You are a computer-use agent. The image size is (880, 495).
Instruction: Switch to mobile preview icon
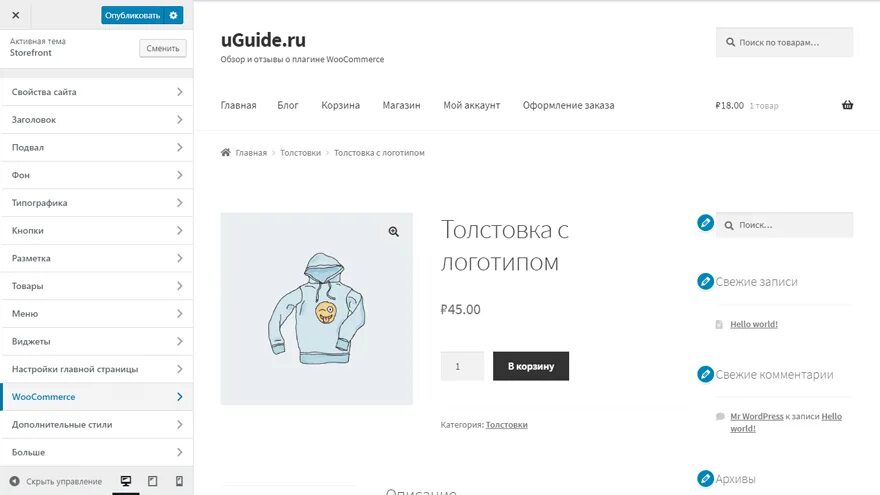(x=179, y=481)
